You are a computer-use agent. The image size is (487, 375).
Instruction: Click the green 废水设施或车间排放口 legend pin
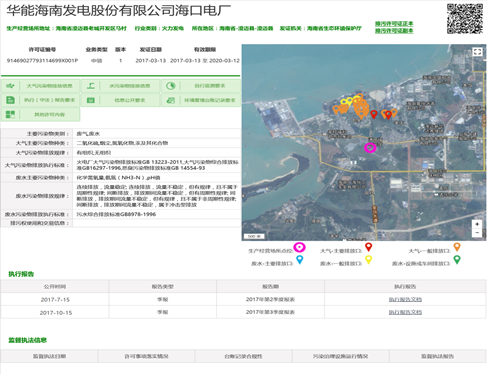click(457, 260)
